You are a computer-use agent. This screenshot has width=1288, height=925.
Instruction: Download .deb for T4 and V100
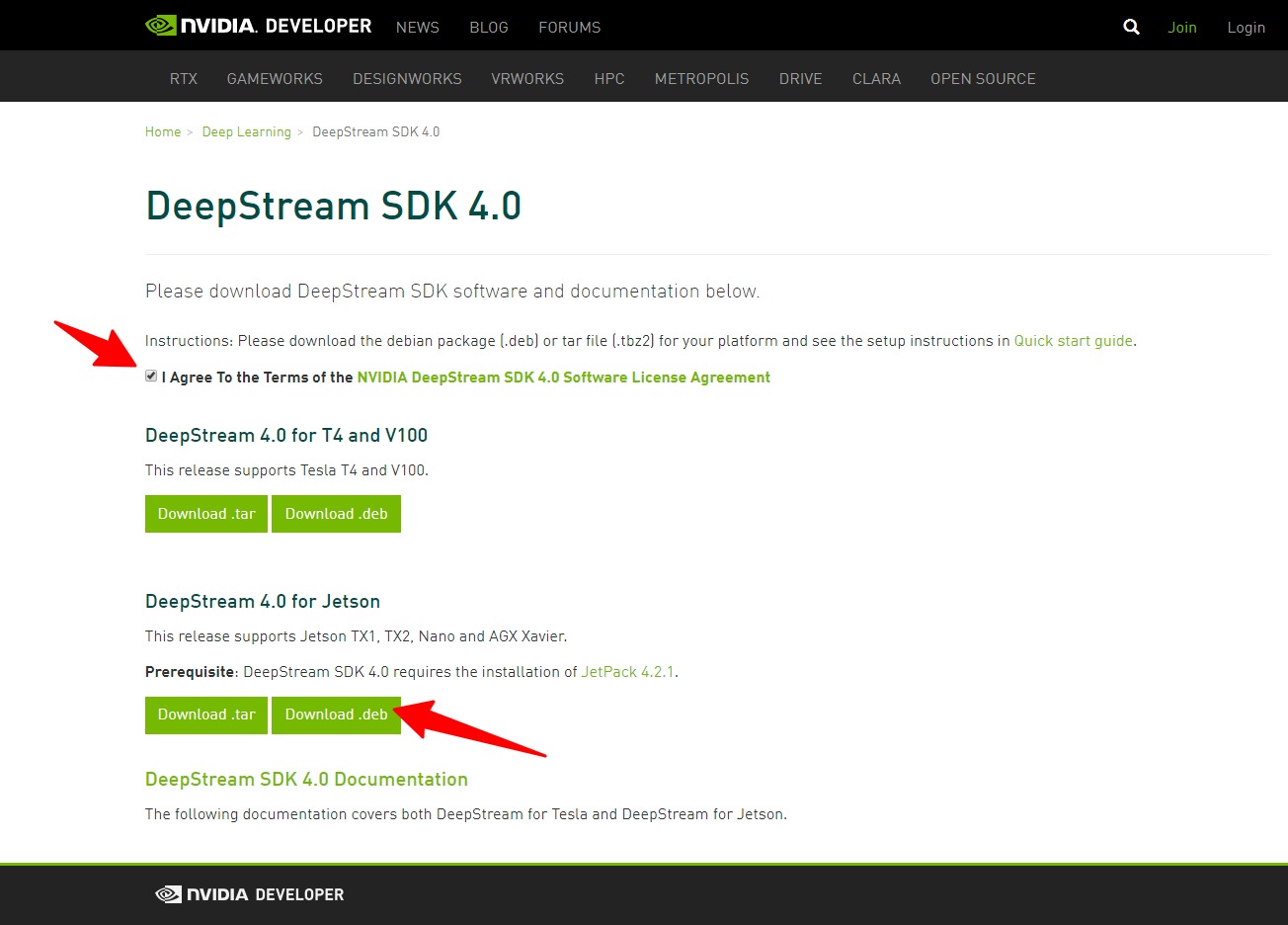[x=337, y=514]
